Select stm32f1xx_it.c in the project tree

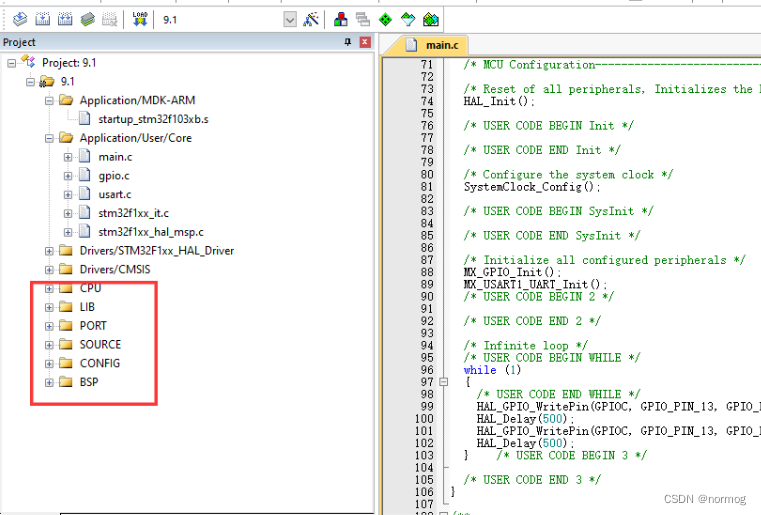(133, 213)
